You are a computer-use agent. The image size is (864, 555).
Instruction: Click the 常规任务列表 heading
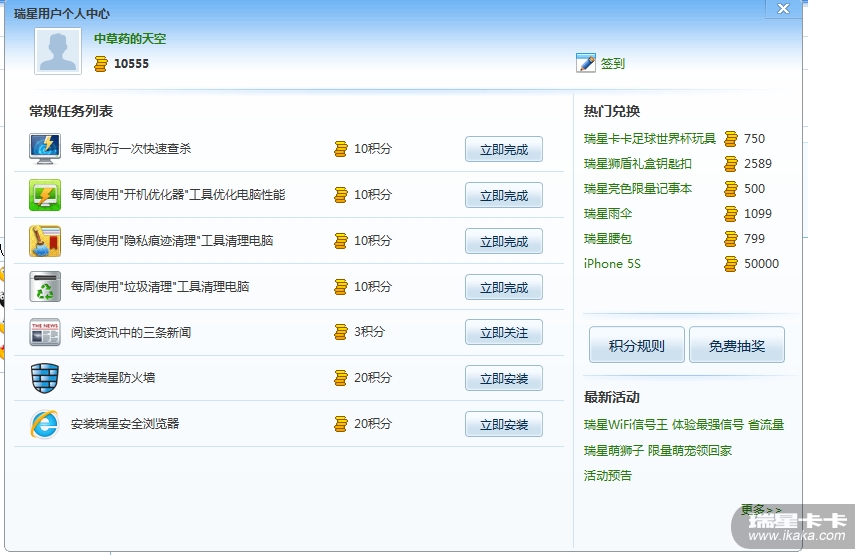click(x=71, y=111)
